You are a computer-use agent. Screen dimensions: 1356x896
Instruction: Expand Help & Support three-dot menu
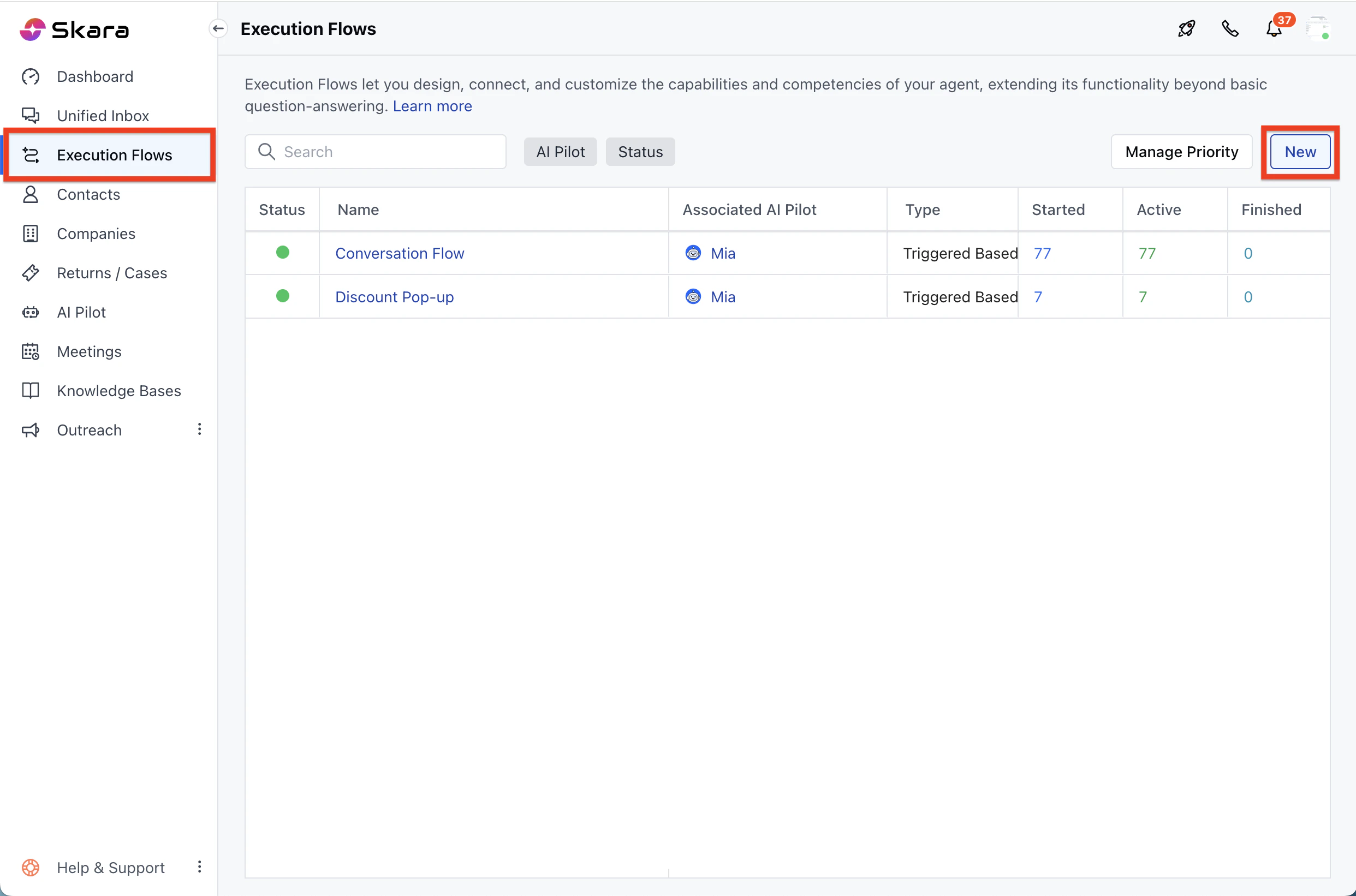coord(199,867)
